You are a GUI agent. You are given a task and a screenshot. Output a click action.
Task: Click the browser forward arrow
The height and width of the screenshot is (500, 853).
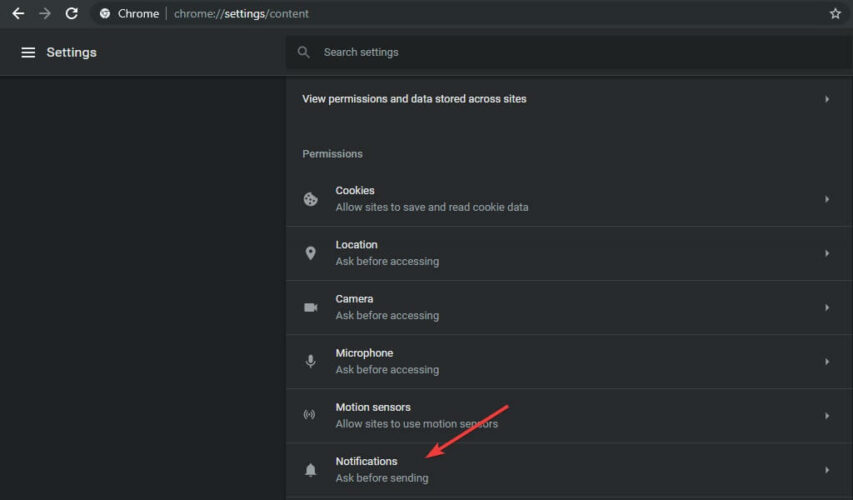click(x=45, y=14)
